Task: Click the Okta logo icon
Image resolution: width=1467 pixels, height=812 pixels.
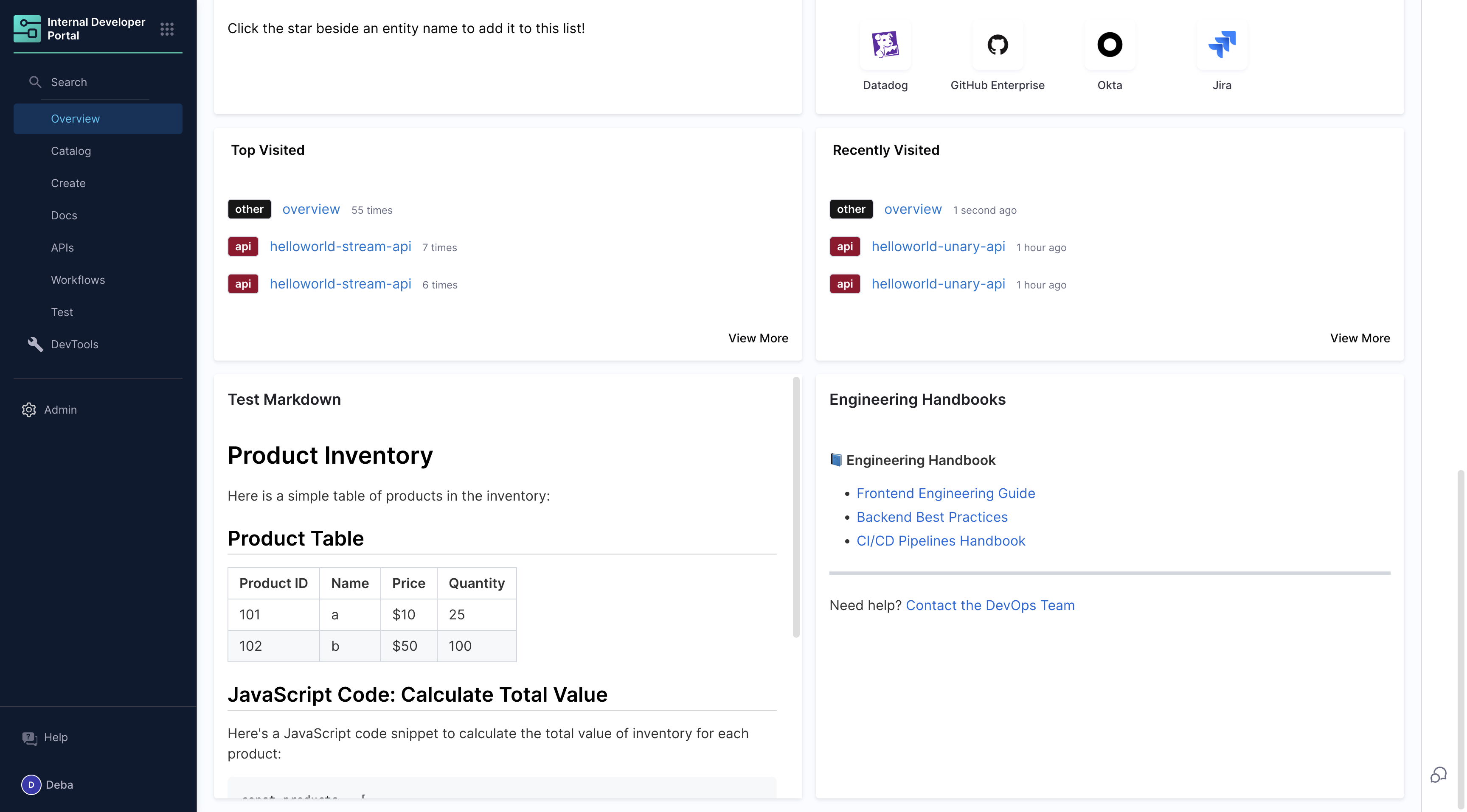Action: tap(1109, 45)
